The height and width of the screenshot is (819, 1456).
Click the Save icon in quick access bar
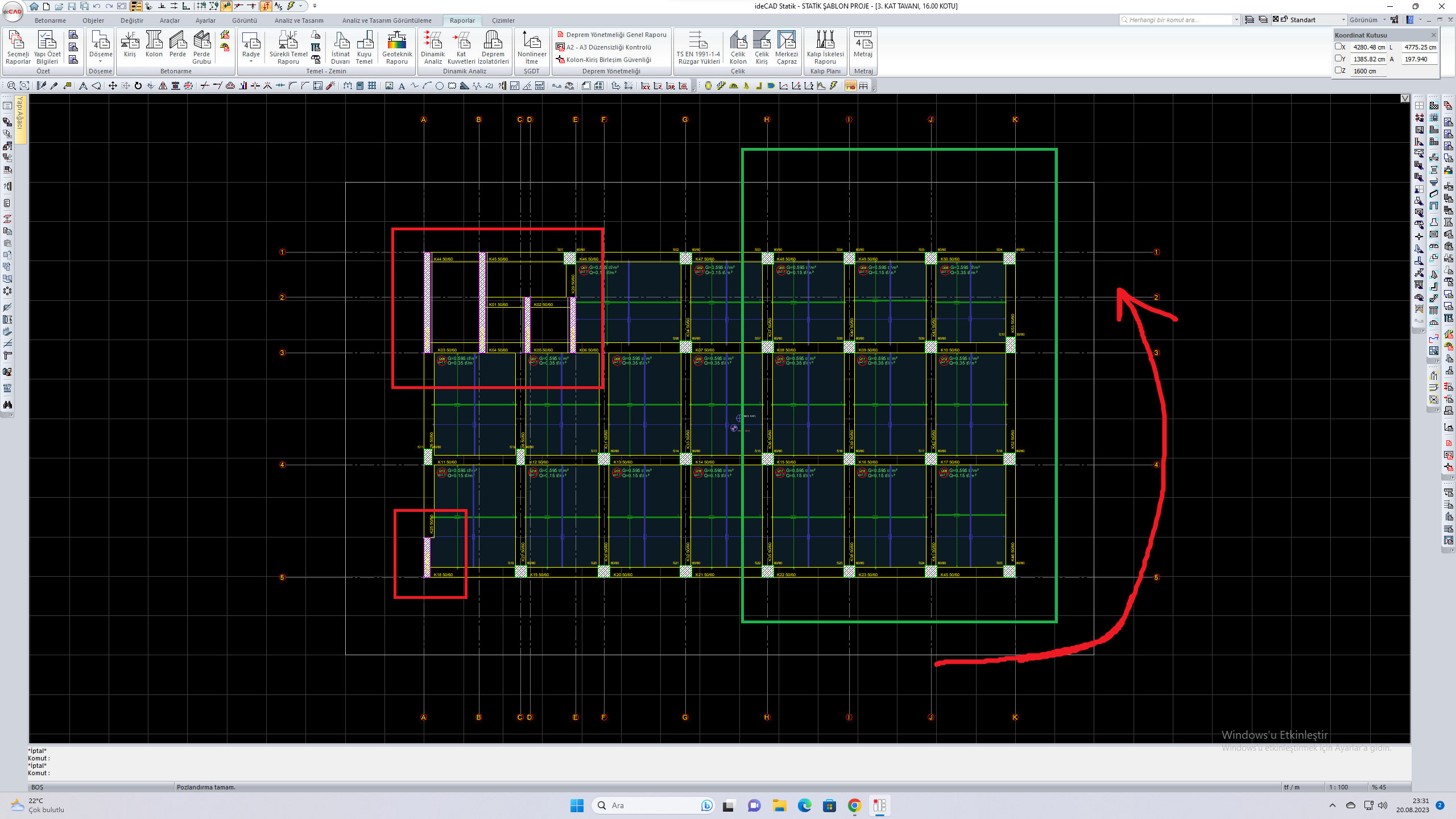tap(72, 6)
